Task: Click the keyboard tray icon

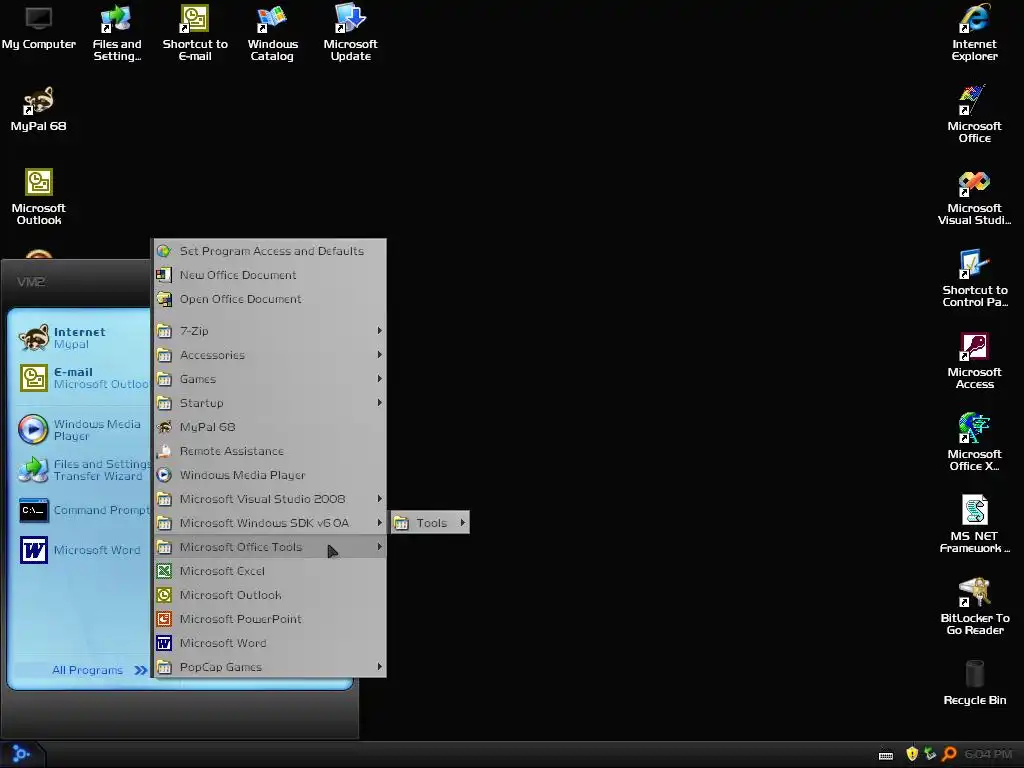Action: click(886, 755)
